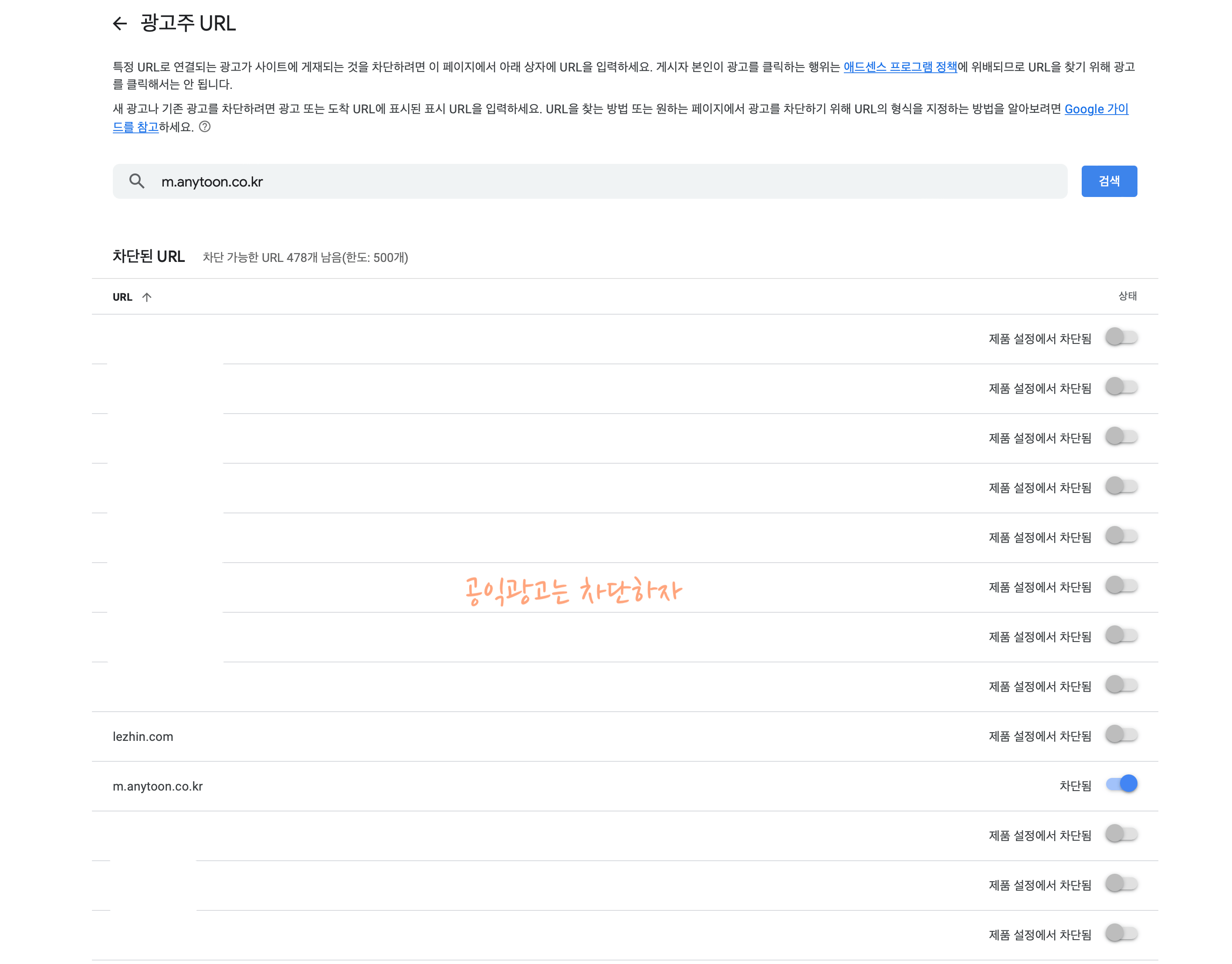Turn off the m.anytoon.co.kr blocked toggle
The image size is (1232, 964).
coord(1121,784)
